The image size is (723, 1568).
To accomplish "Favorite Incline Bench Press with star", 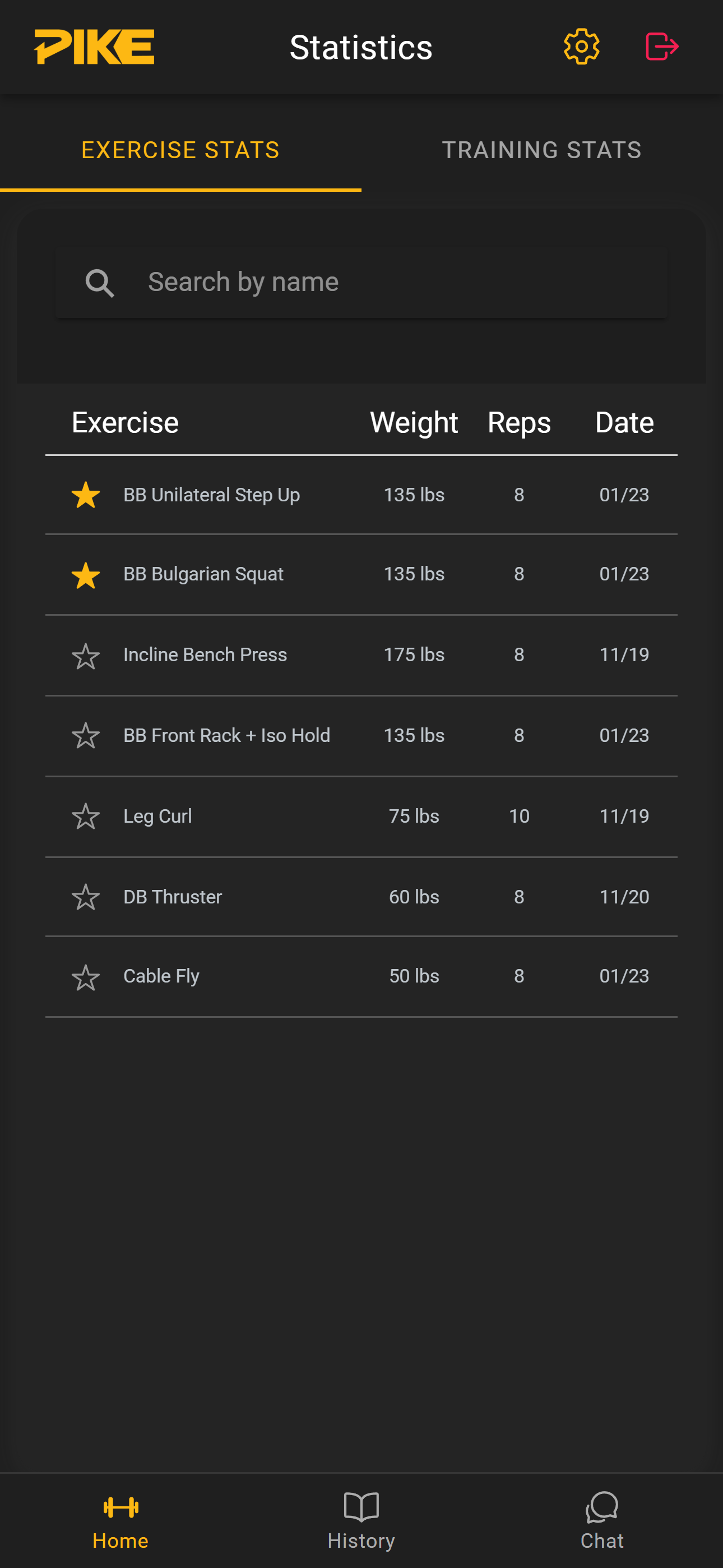I will [x=86, y=656].
